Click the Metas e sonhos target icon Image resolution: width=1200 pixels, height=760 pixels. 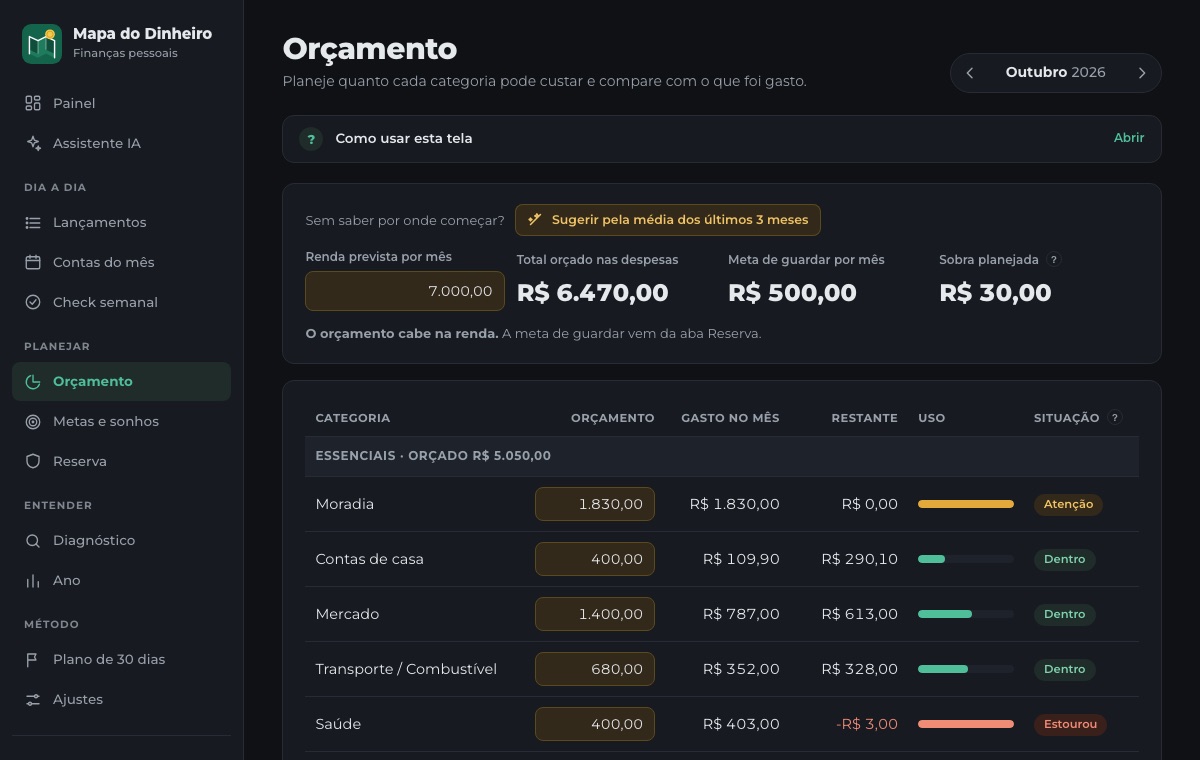[33, 421]
